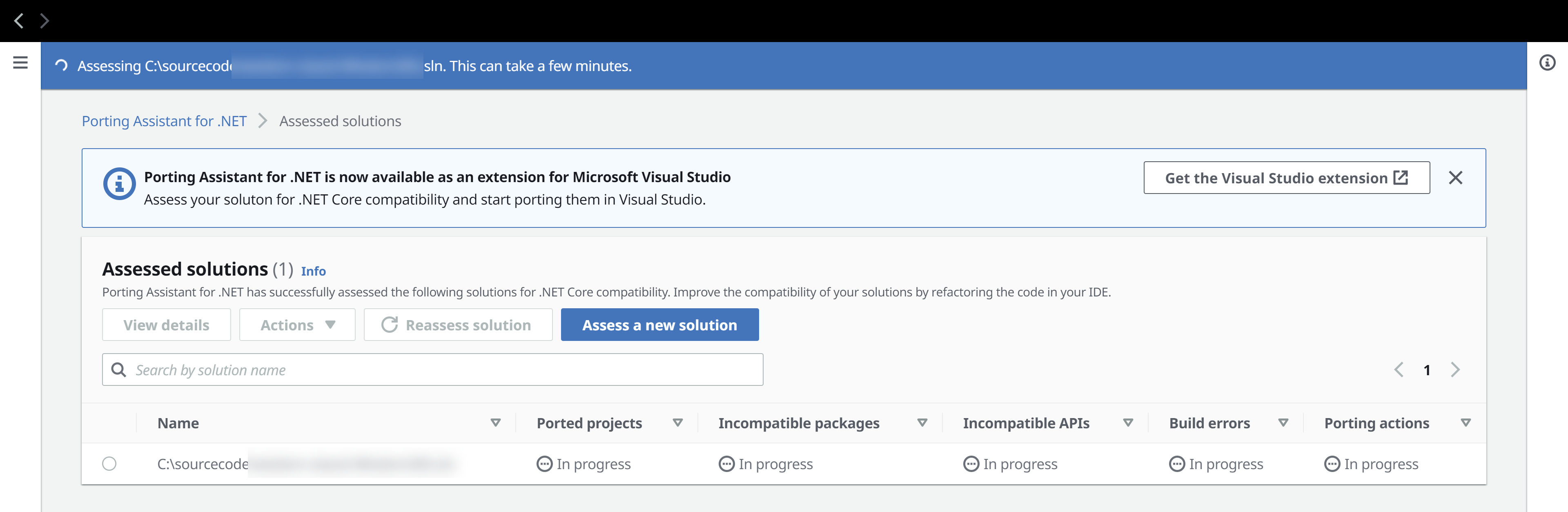Click the assessing spinner icon in banner
This screenshot has width=1568, height=512.
[x=61, y=66]
